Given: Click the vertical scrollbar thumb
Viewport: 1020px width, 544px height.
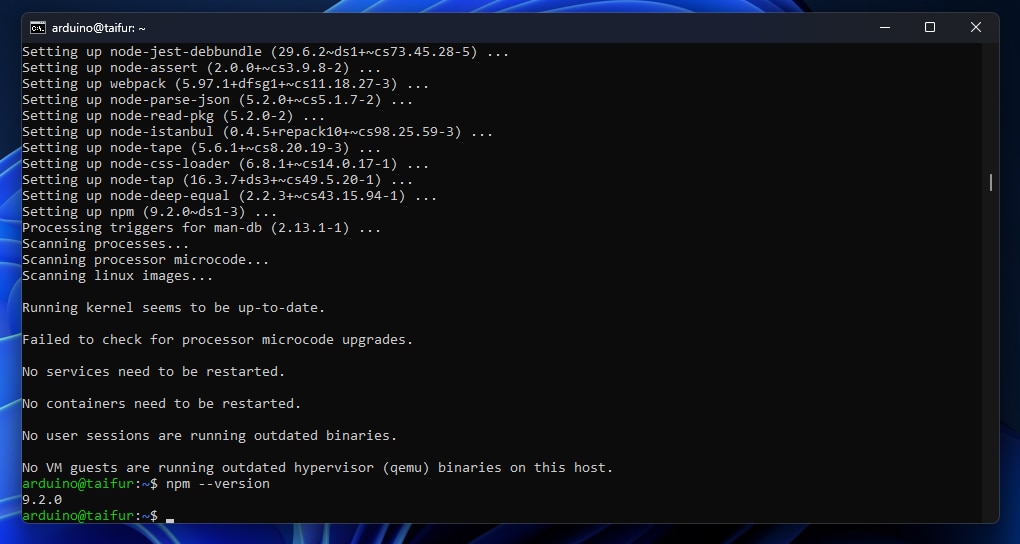Looking at the screenshot, I should point(991,183).
